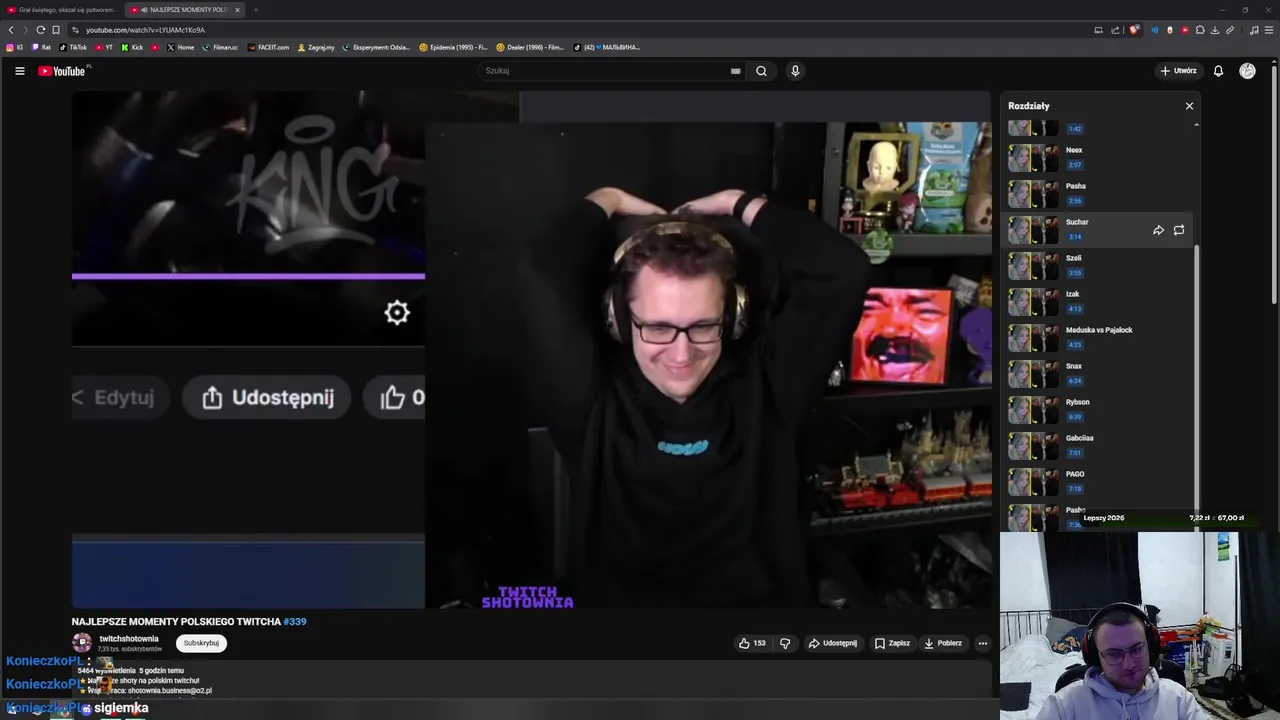Select the Suchar chapter row
The height and width of the screenshot is (720, 1280).
(x=1098, y=230)
